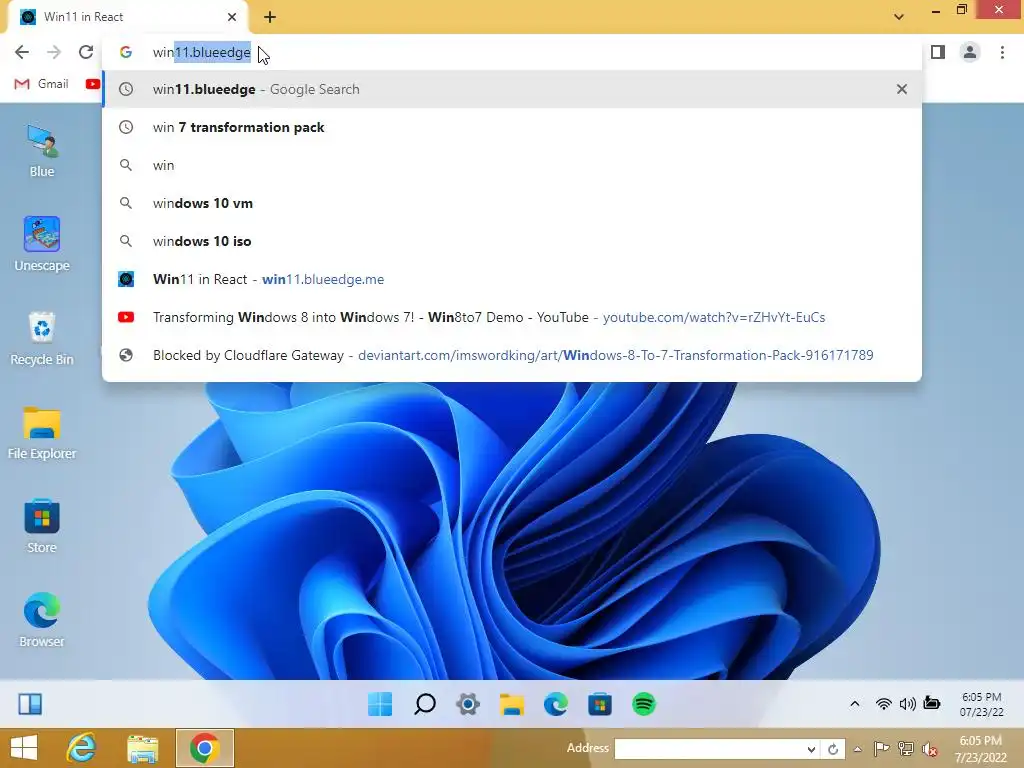This screenshot has width=1024, height=768.
Task: Open the Chrome side panel
Action: (x=938, y=52)
